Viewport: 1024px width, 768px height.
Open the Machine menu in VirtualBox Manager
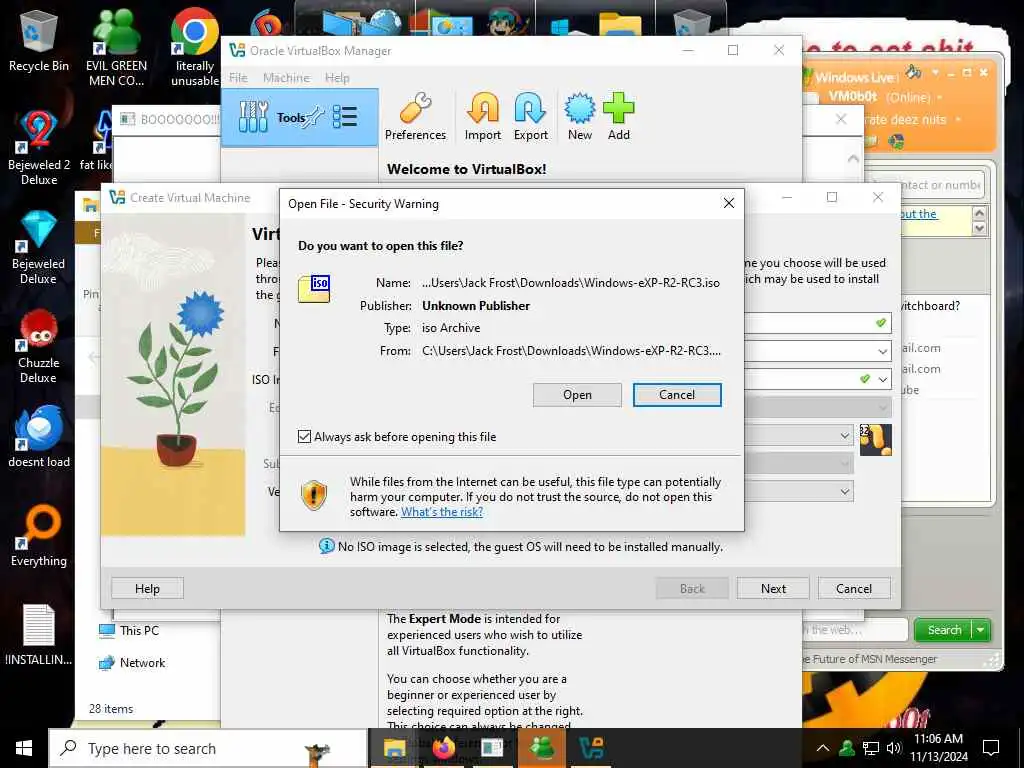coord(286,78)
